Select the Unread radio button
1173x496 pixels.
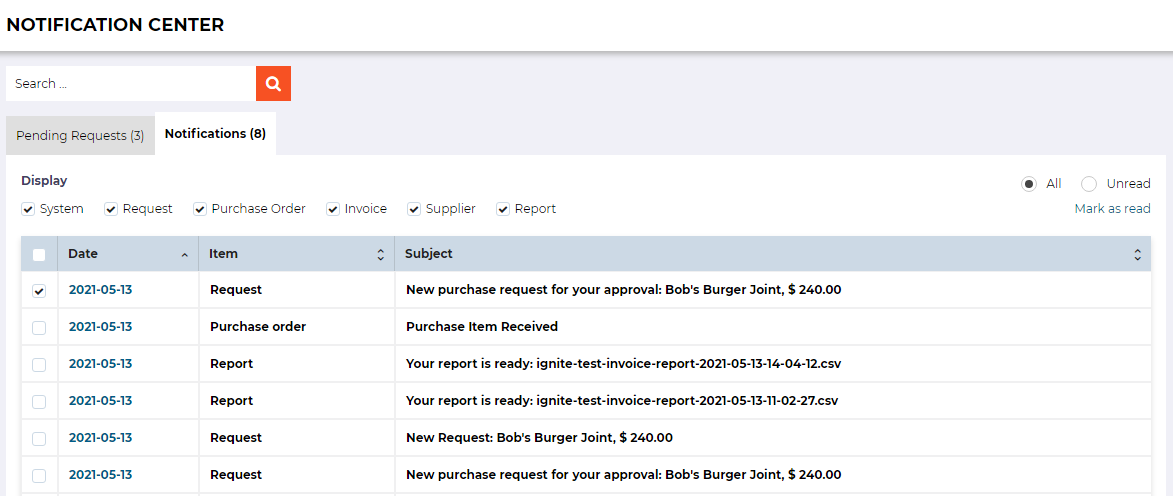[1089, 184]
